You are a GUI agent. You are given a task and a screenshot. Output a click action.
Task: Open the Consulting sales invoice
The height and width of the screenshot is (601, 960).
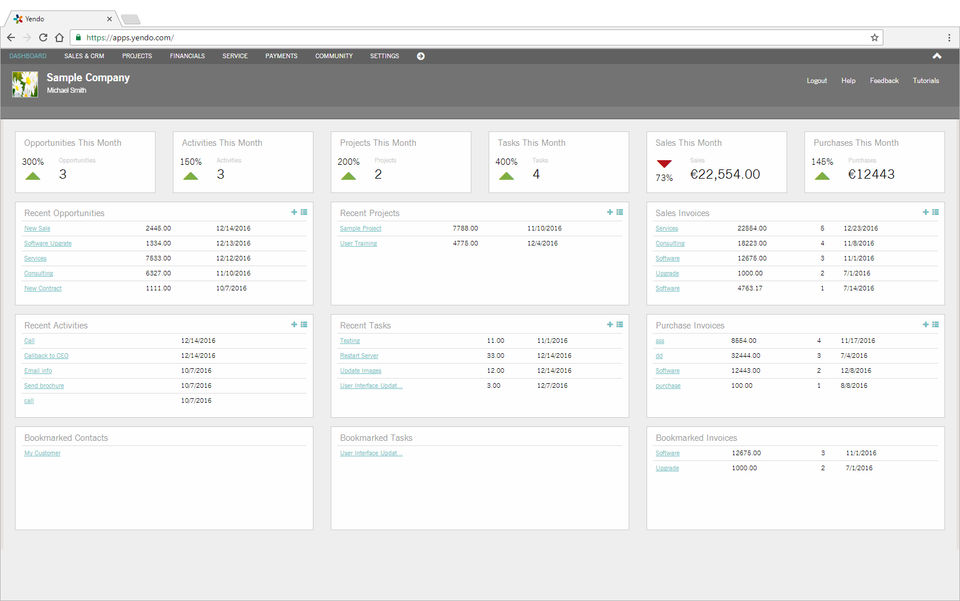670,244
